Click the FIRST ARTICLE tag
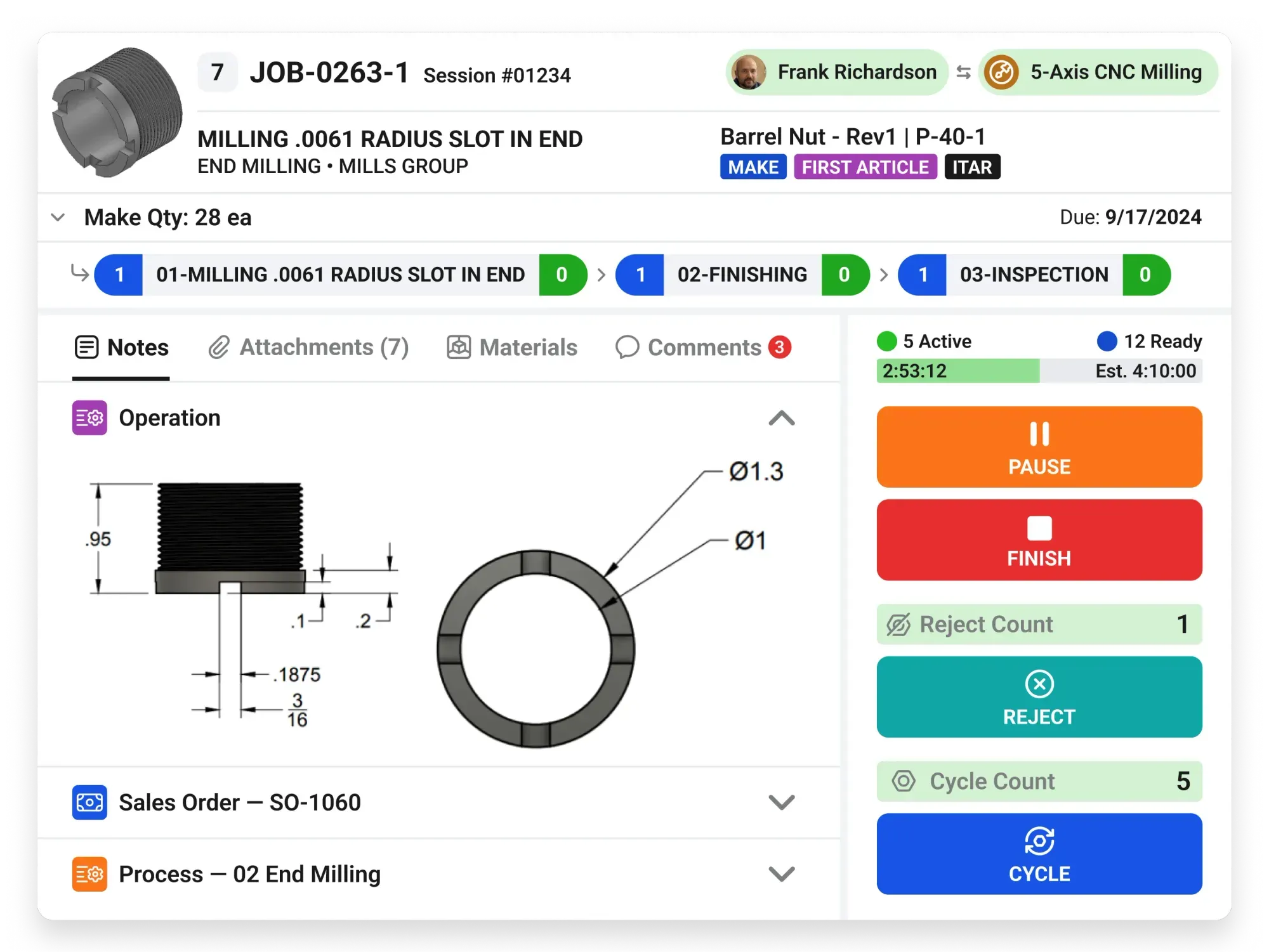 [865, 167]
